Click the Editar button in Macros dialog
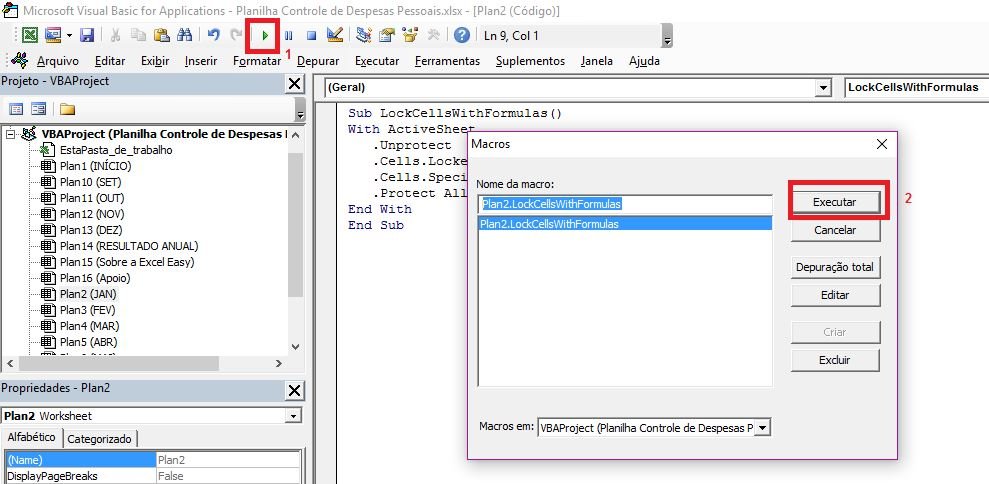 [x=836, y=295]
